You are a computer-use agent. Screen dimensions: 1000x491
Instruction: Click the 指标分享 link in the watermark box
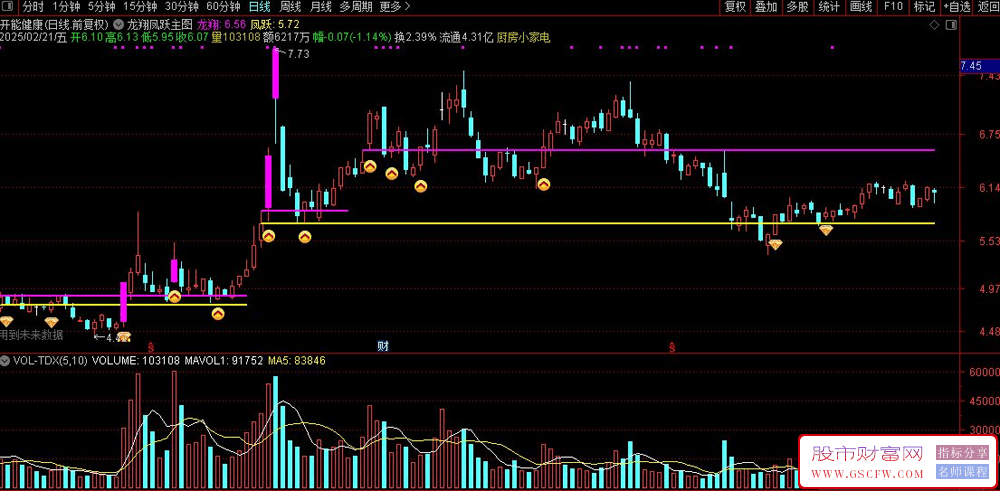point(962,453)
